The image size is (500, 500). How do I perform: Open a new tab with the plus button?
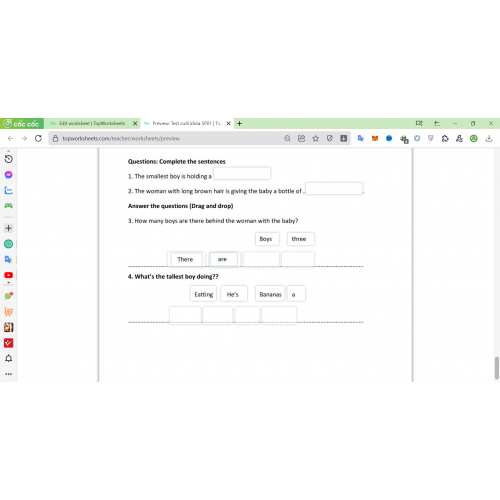pos(239,123)
